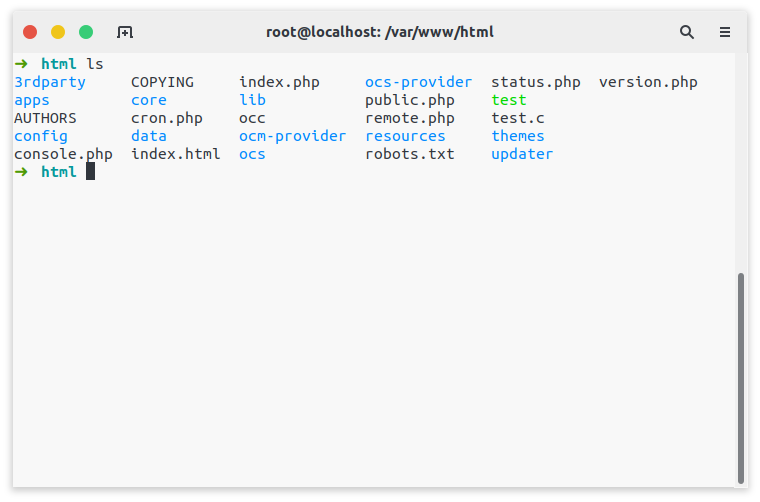Click the ocm-provider directory entry
The image size is (760, 502).
tap(292, 136)
